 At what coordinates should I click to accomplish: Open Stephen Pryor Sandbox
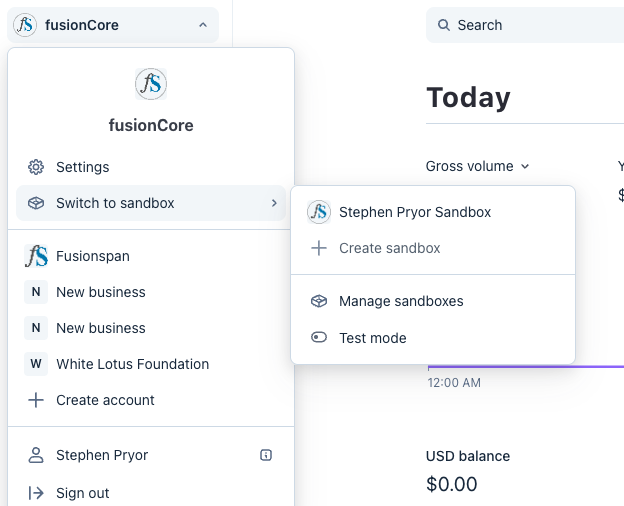pos(433,212)
